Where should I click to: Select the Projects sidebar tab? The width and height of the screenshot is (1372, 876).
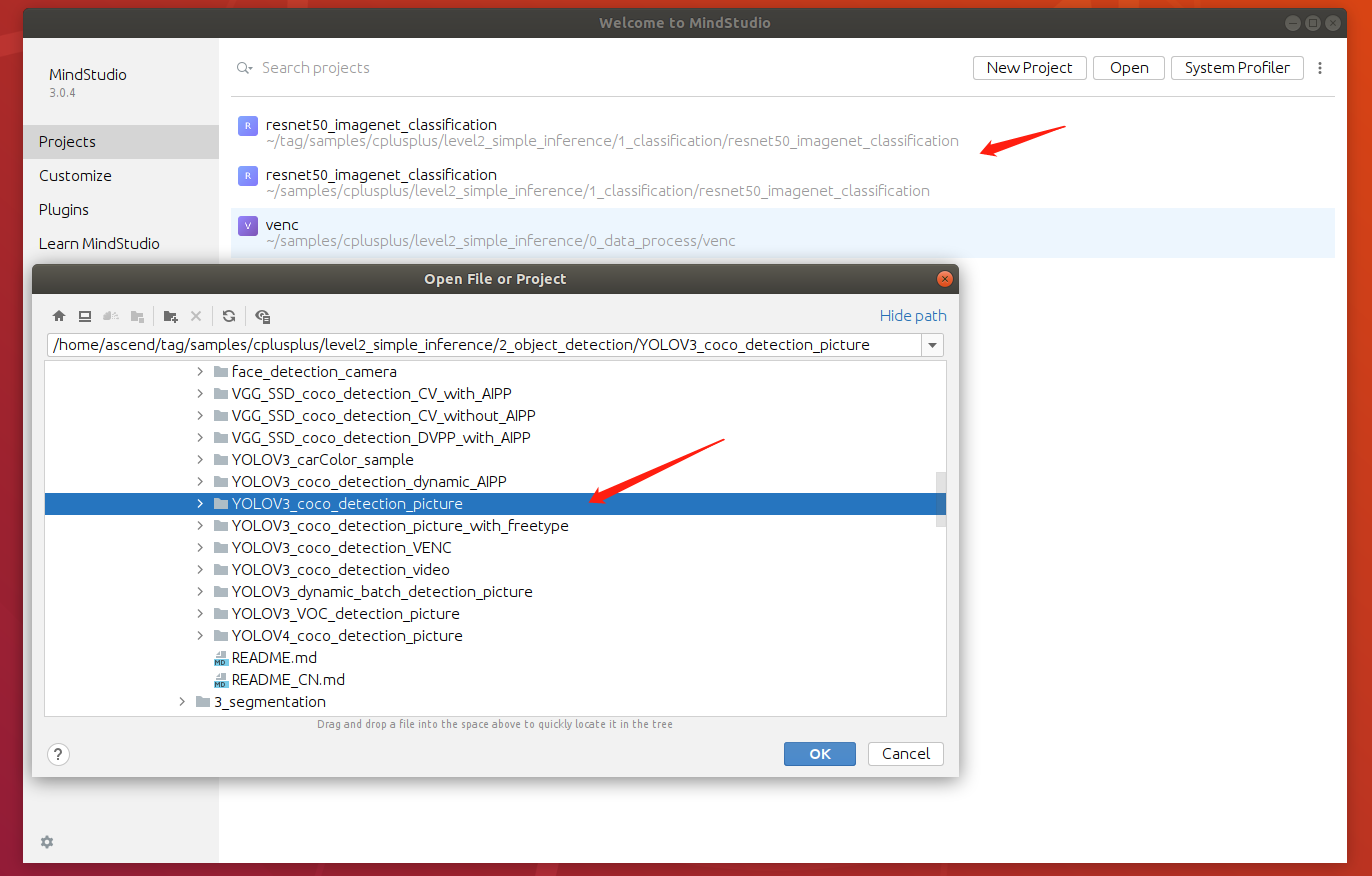pyautogui.click(x=121, y=142)
